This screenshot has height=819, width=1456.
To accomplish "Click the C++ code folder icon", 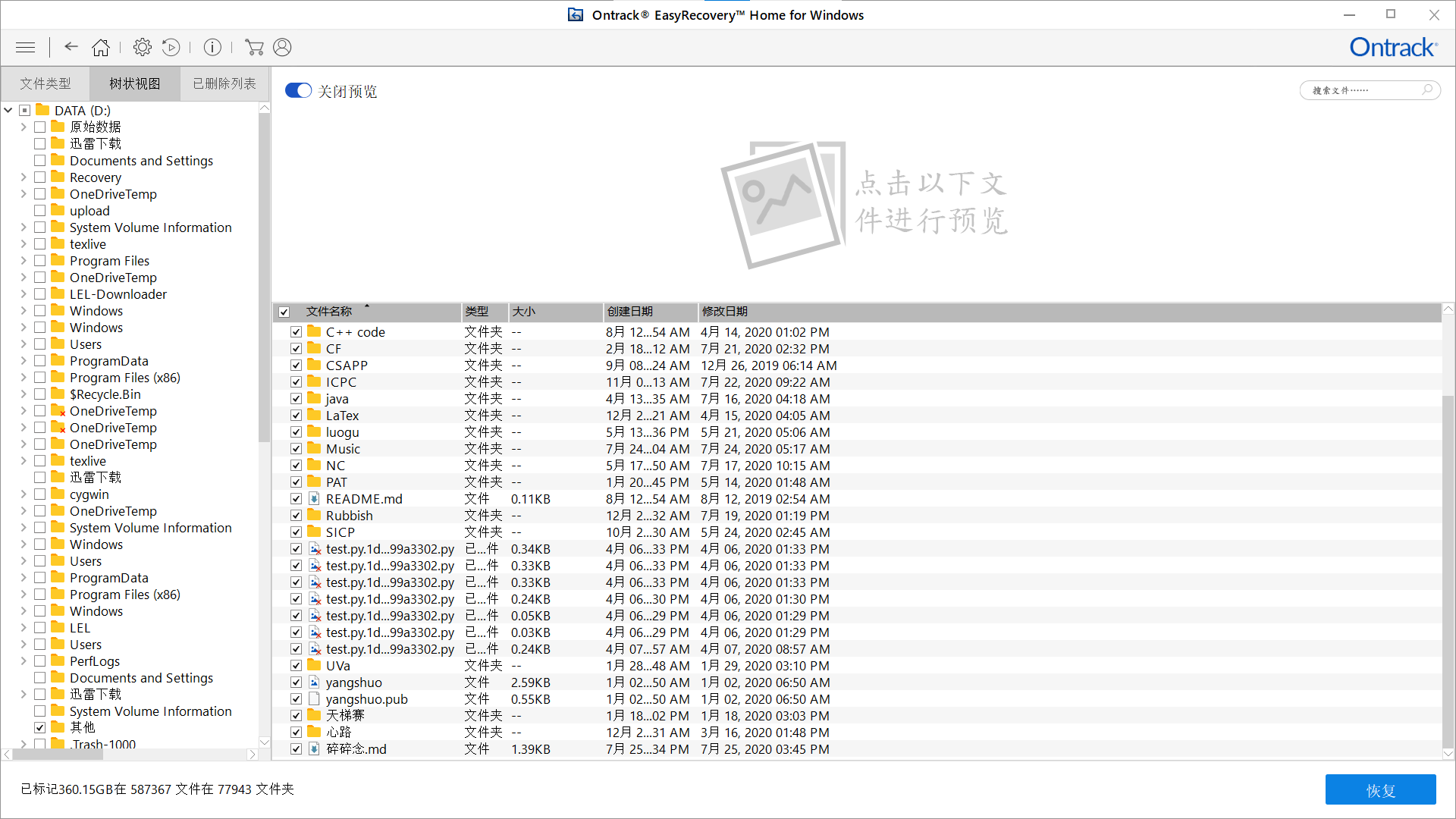I will (314, 332).
